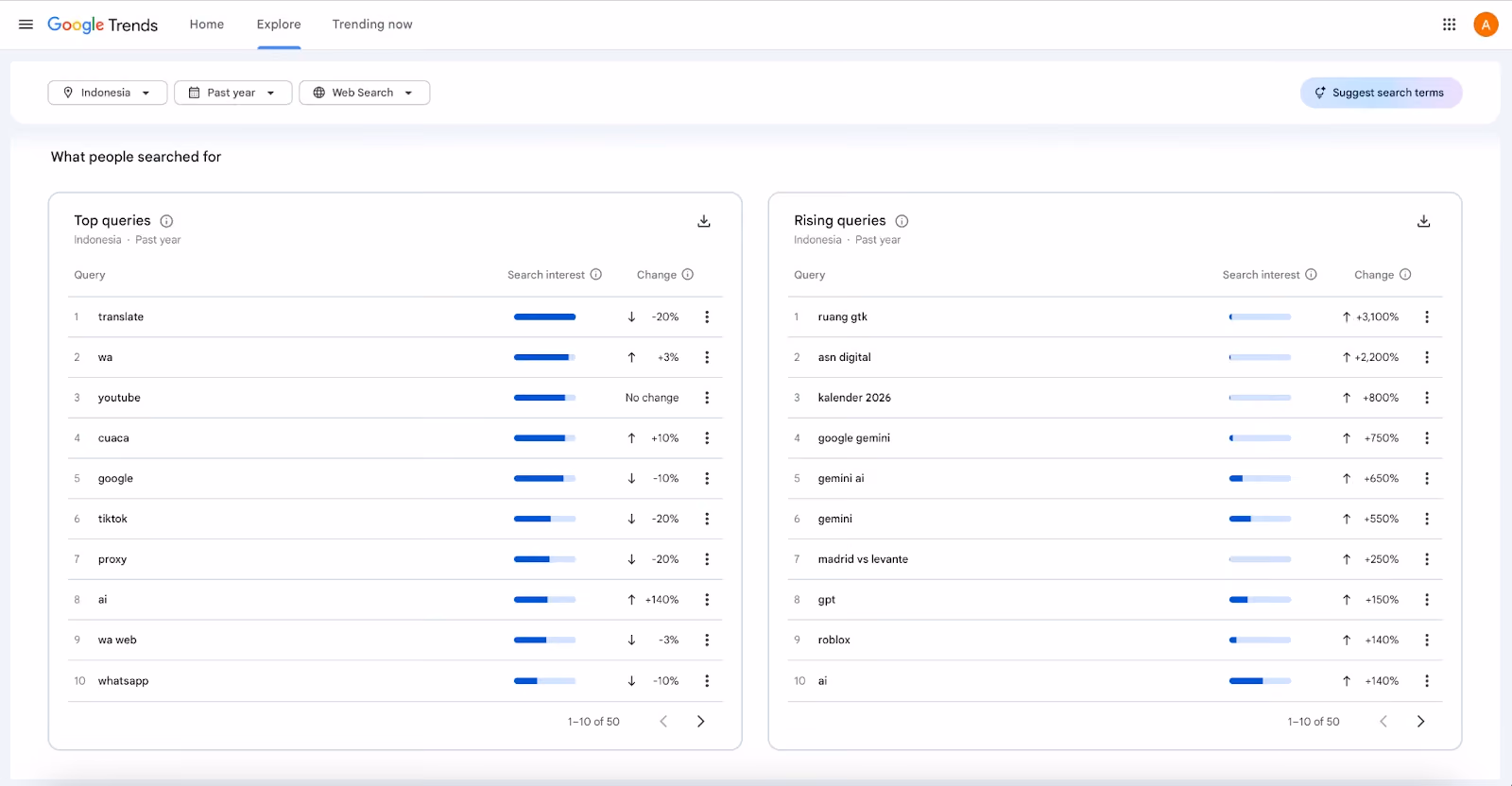Open the Indonesia region dropdown
This screenshot has width=1512, height=786.
point(108,93)
